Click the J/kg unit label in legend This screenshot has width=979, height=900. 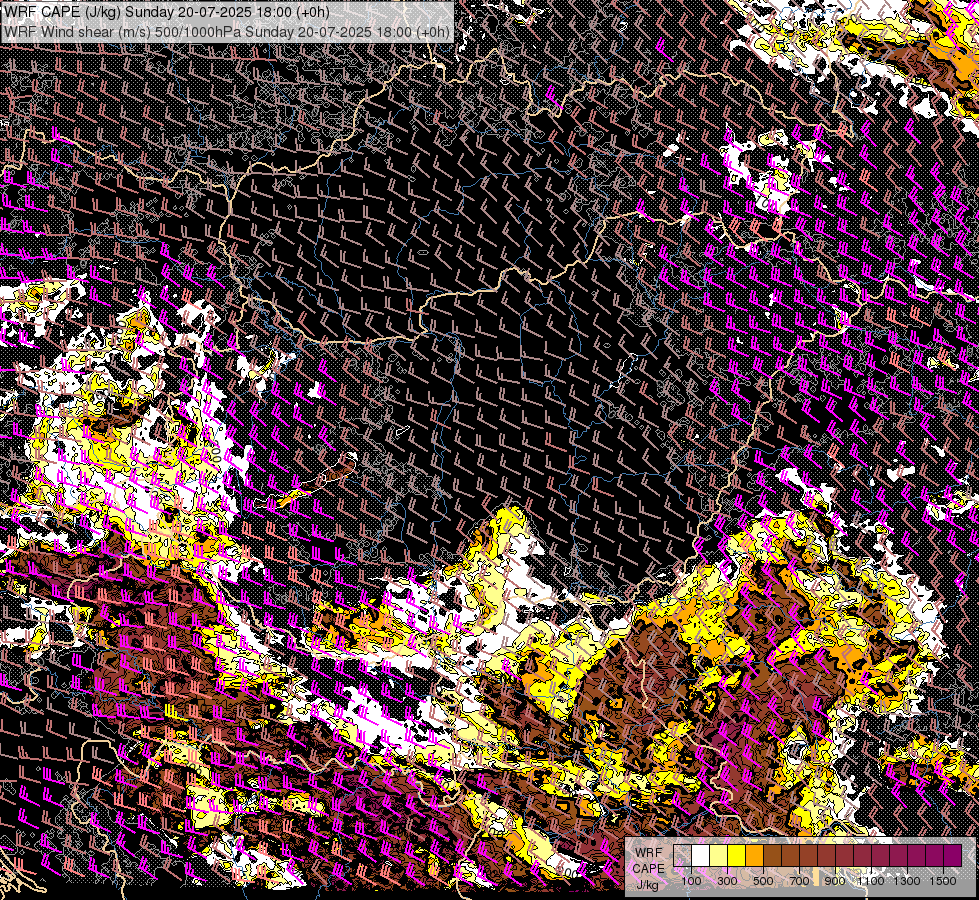click(648, 885)
